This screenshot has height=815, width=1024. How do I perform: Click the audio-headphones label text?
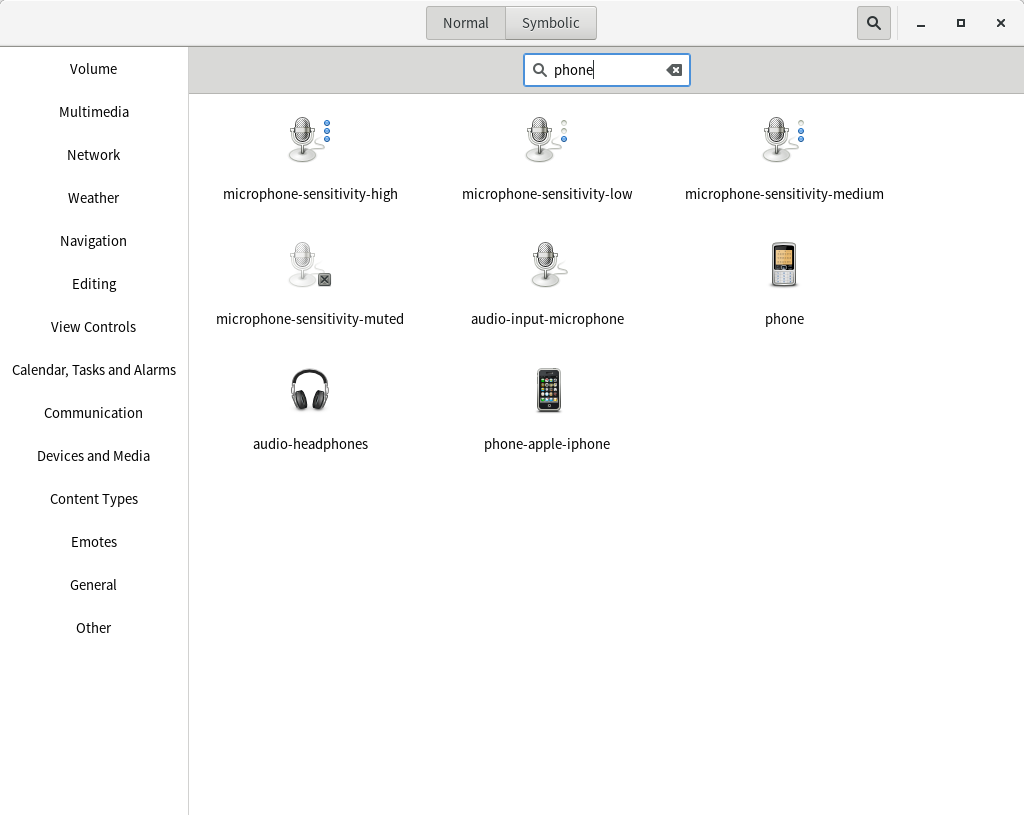(x=310, y=445)
